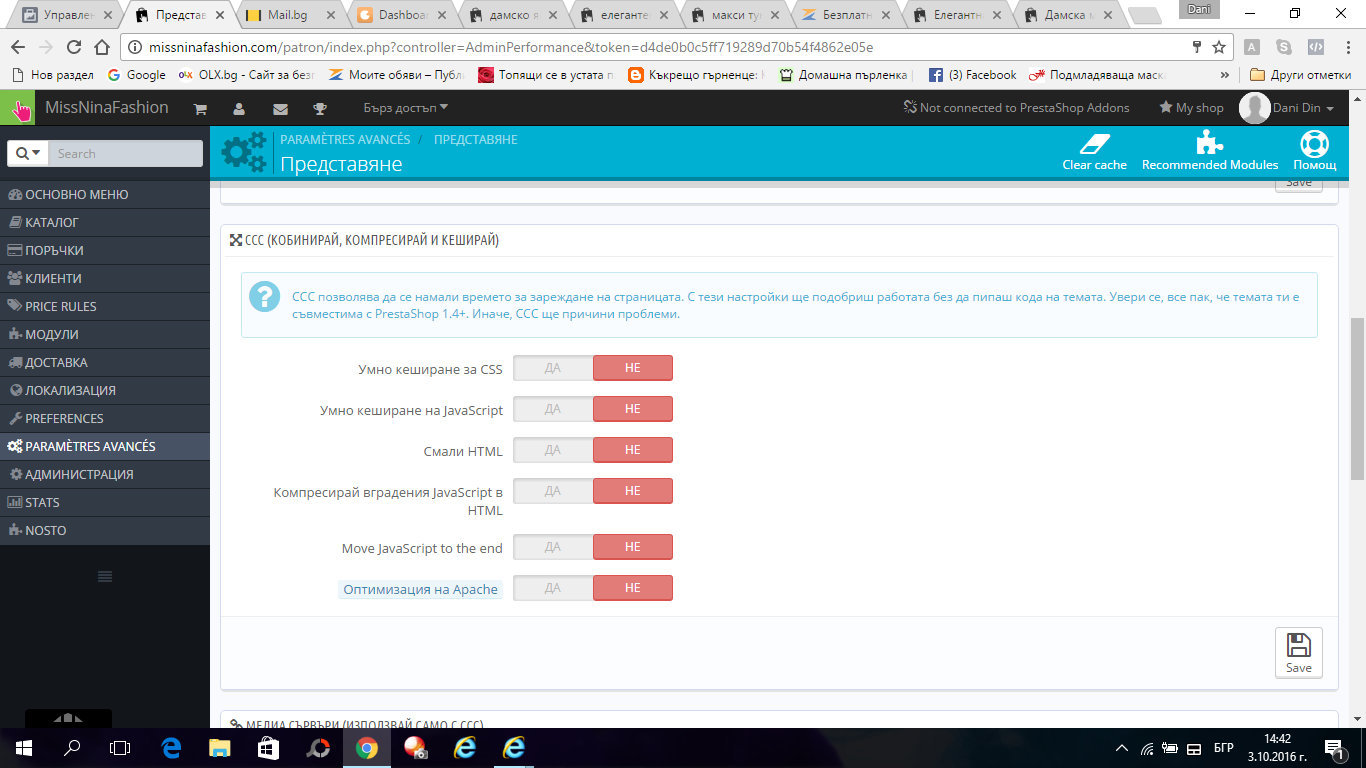The image size is (1366, 768).
Task: Open Recommended Modules puzzle icon
Action: [1210, 142]
